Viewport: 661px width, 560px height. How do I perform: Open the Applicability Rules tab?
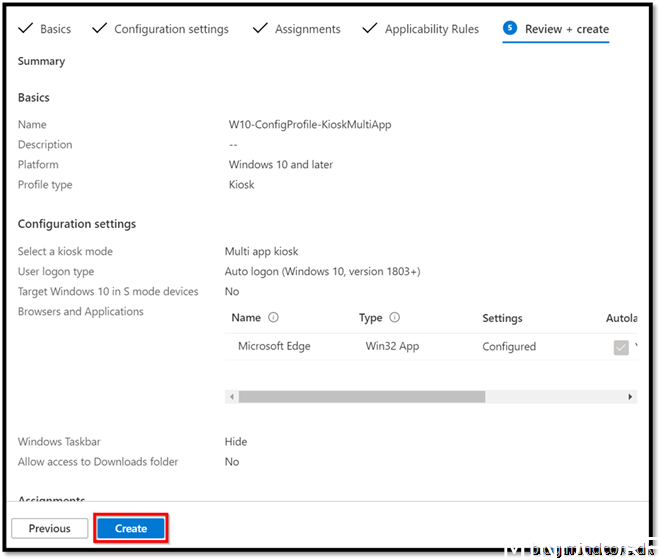pyautogui.click(x=431, y=29)
